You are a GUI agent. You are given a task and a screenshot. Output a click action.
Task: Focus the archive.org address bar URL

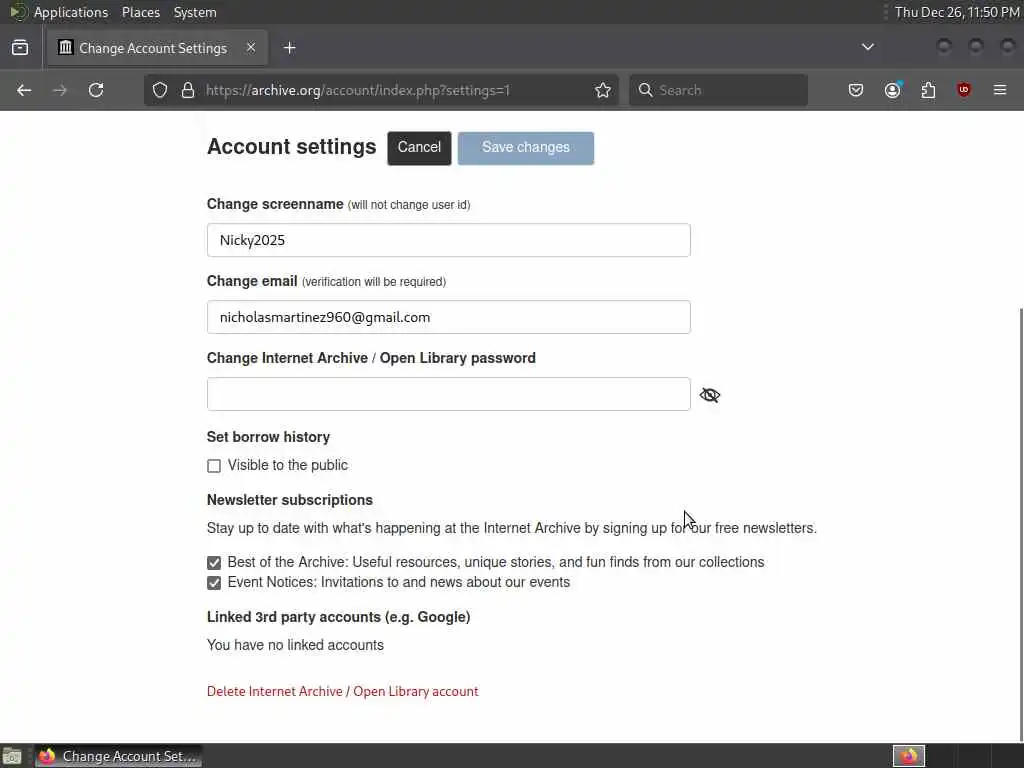357,90
